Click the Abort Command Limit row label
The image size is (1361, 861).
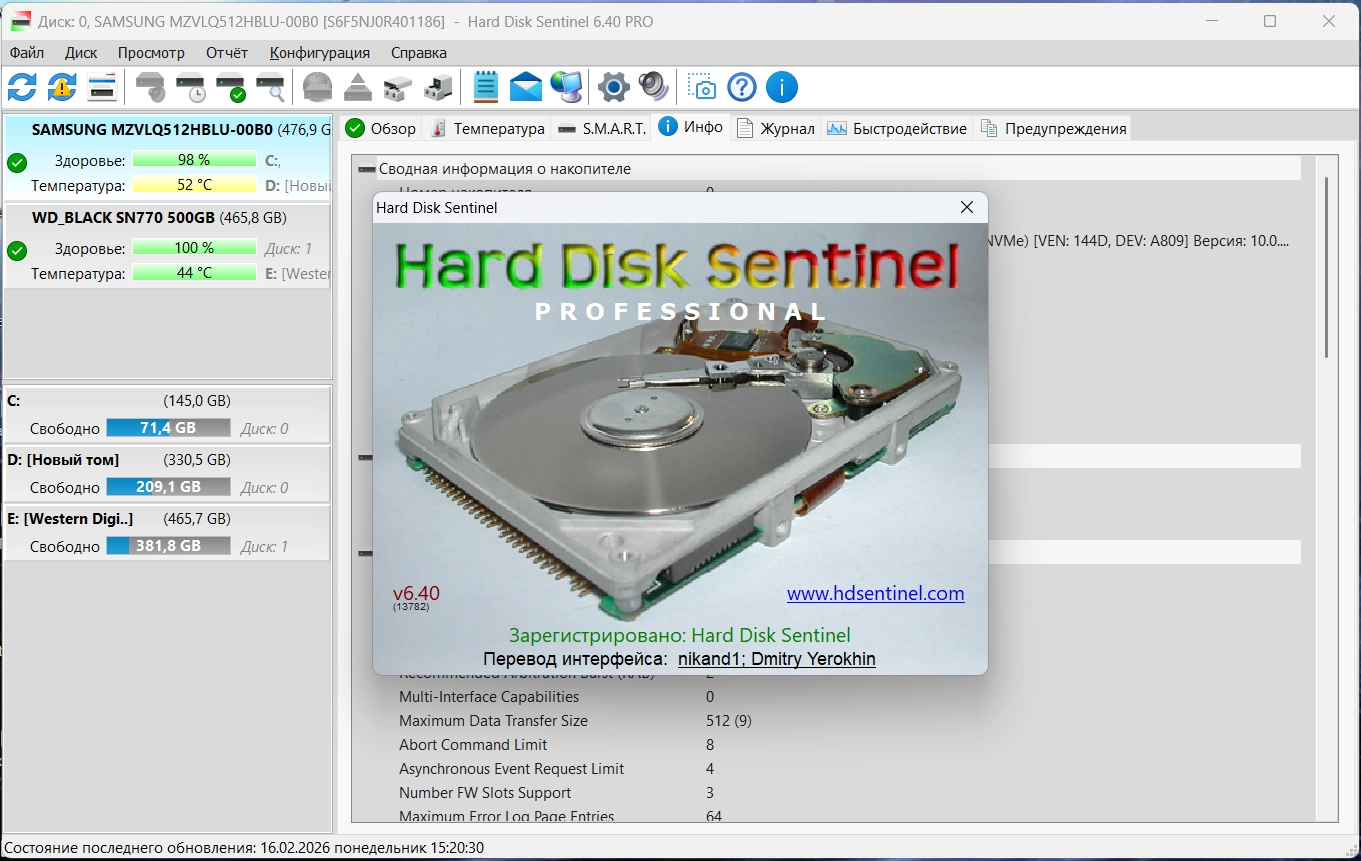(x=473, y=745)
